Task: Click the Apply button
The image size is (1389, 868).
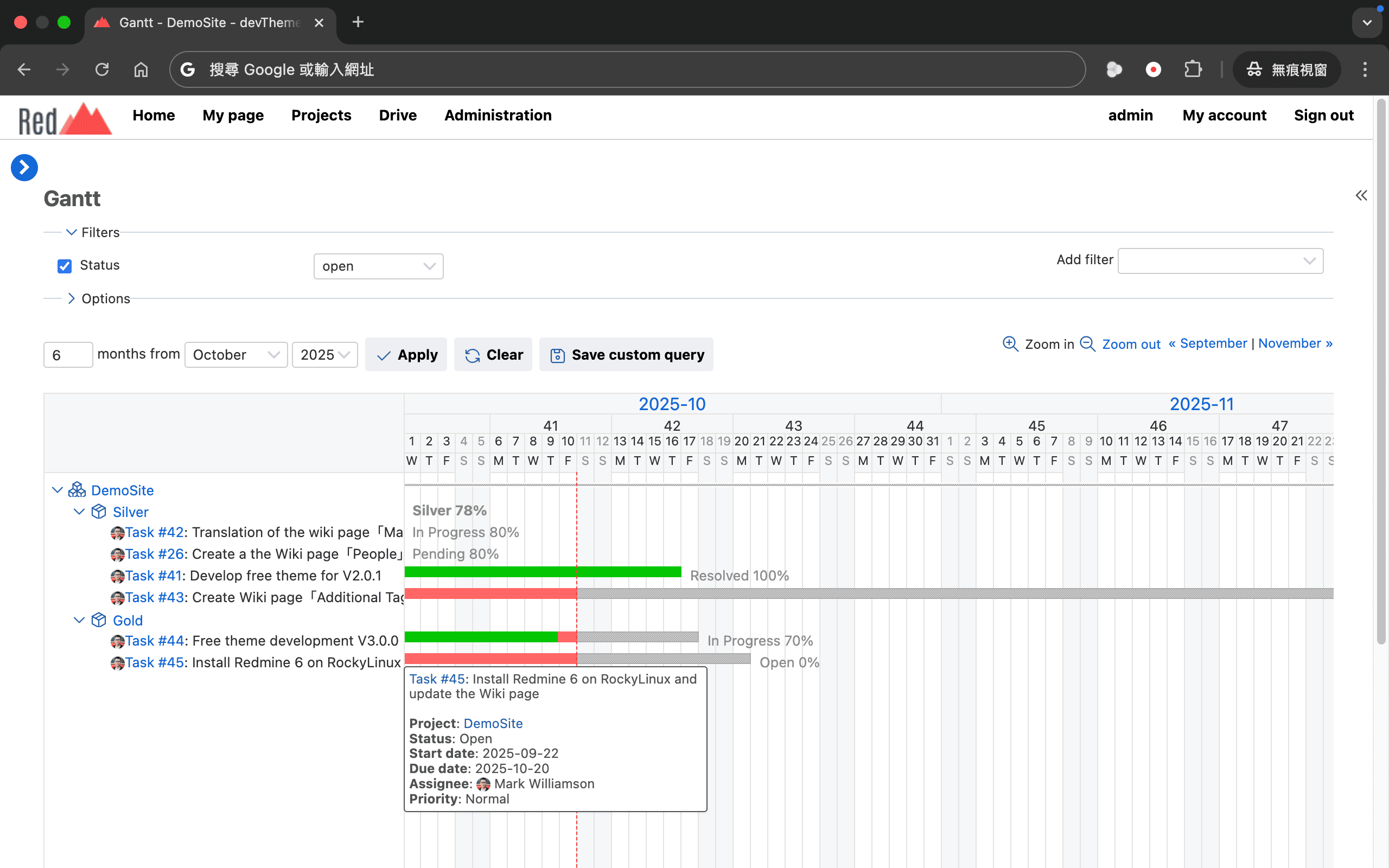Action: [406, 355]
